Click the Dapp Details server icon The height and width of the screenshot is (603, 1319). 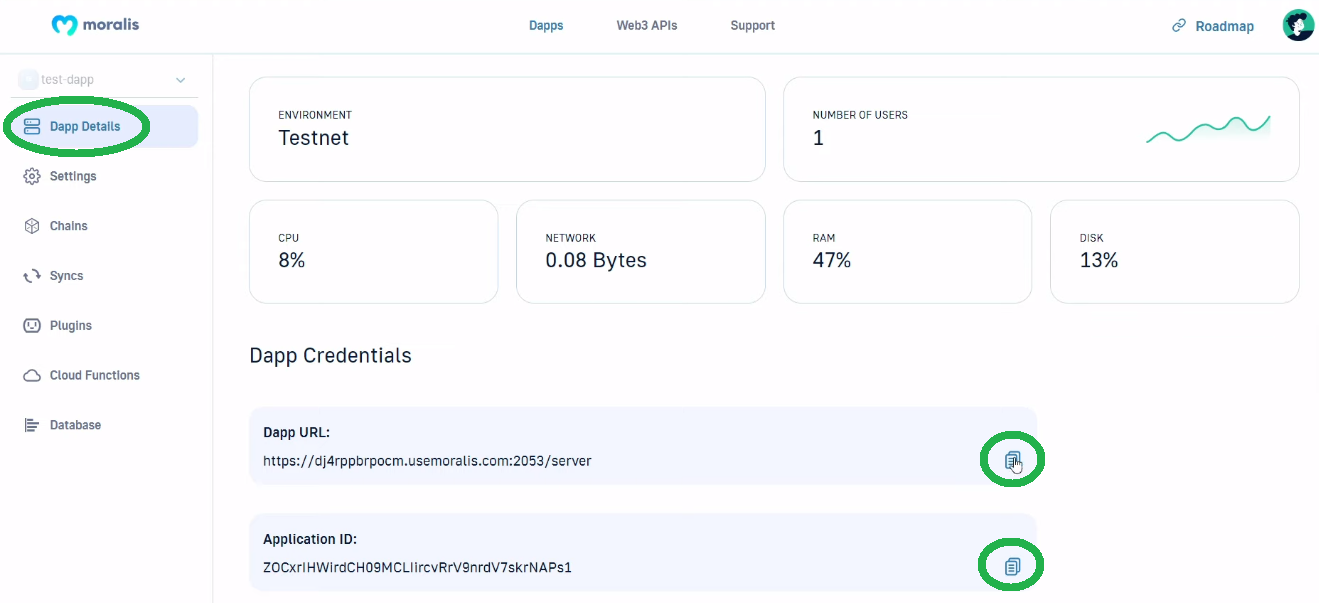tap(32, 127)
